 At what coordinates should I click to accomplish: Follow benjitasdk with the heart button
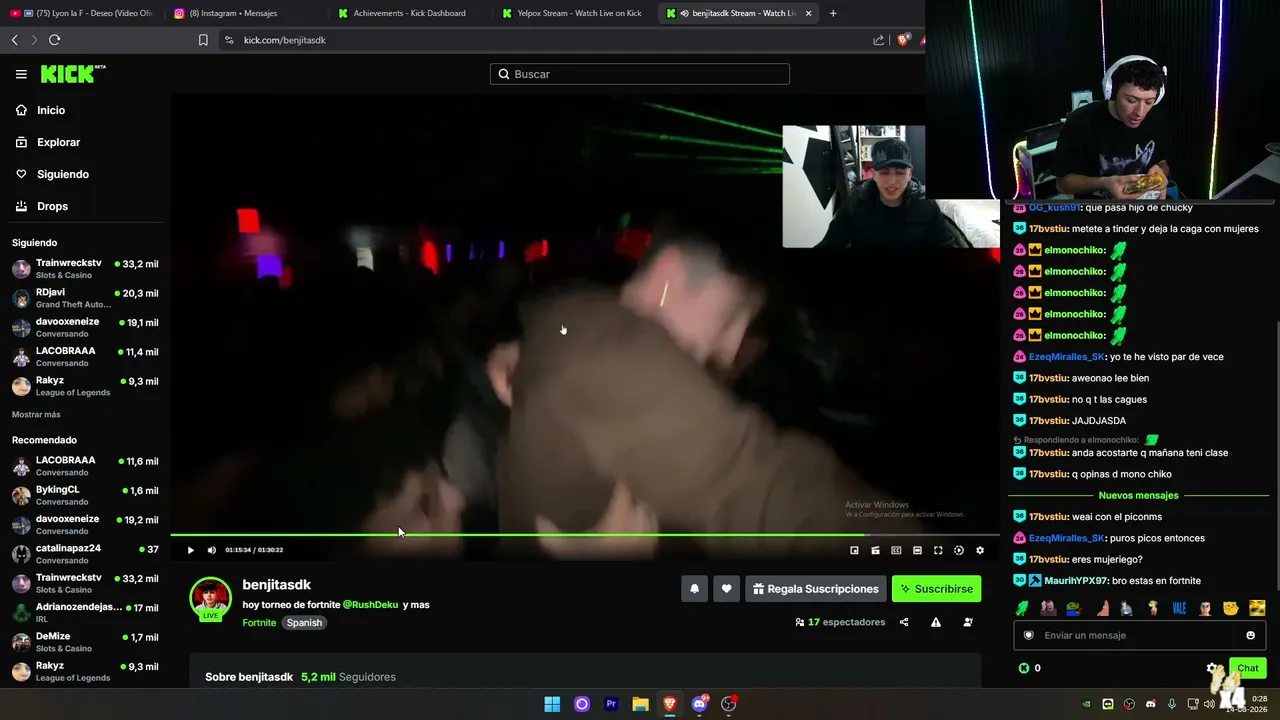pos(727,589)
